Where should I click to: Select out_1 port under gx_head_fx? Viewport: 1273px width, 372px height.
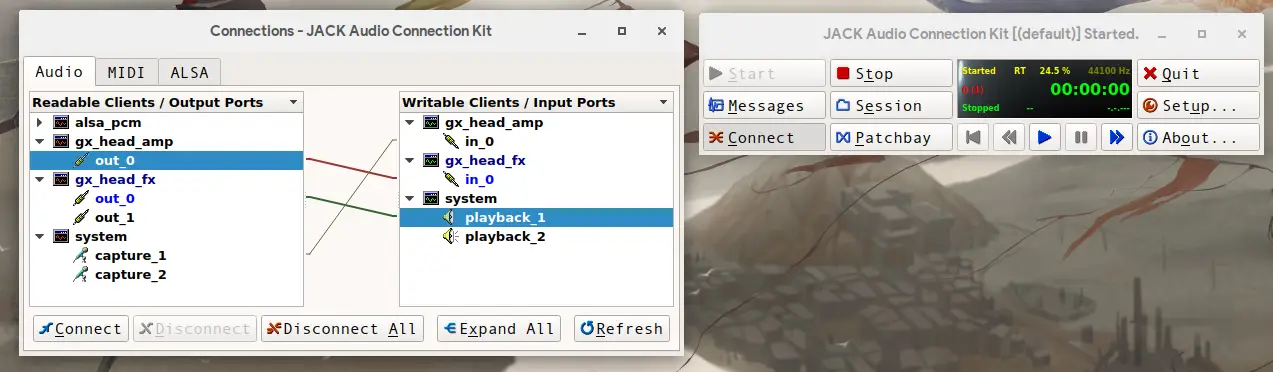click(115, 217)
